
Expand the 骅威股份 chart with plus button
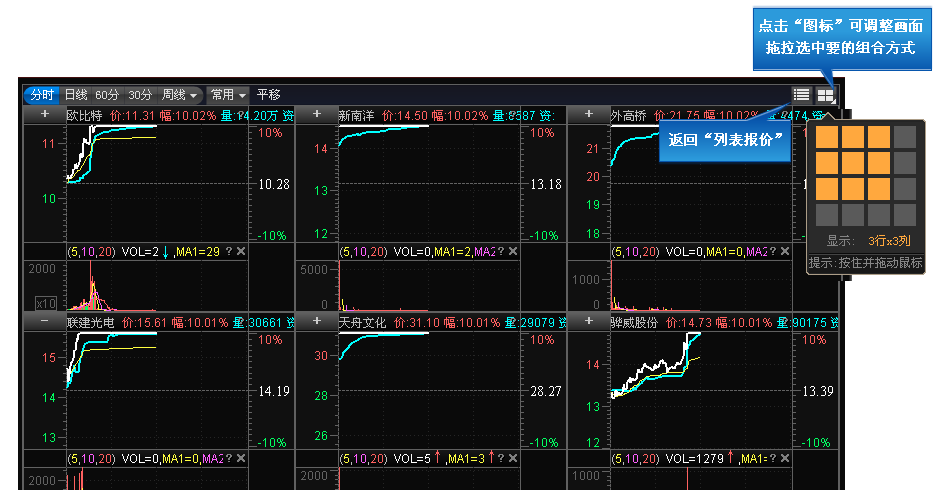point(589,321)
